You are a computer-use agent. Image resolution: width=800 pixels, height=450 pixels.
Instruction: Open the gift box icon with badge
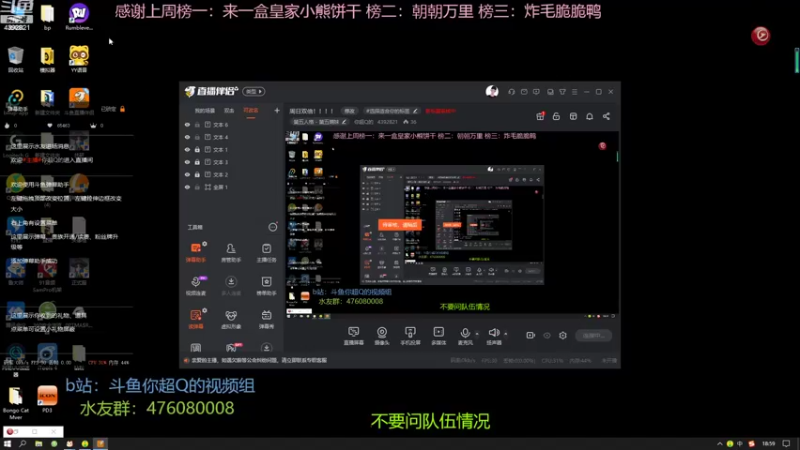tap(540, 116)
